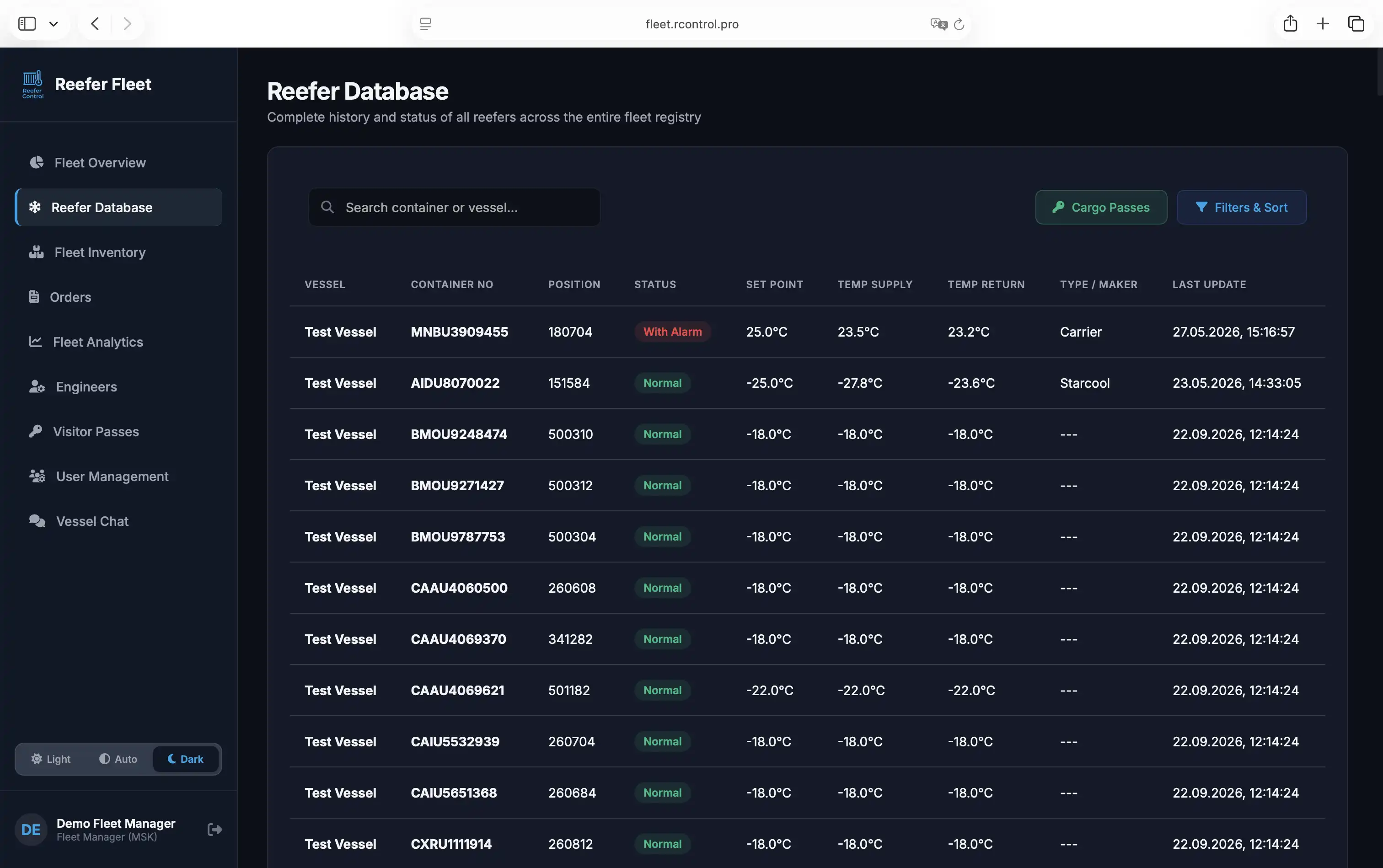Image resolution: width=1383 pixels, height=868 pixels.
Task: Click the Reefer Database snowflake icon
Action: [x=35, y=207]
